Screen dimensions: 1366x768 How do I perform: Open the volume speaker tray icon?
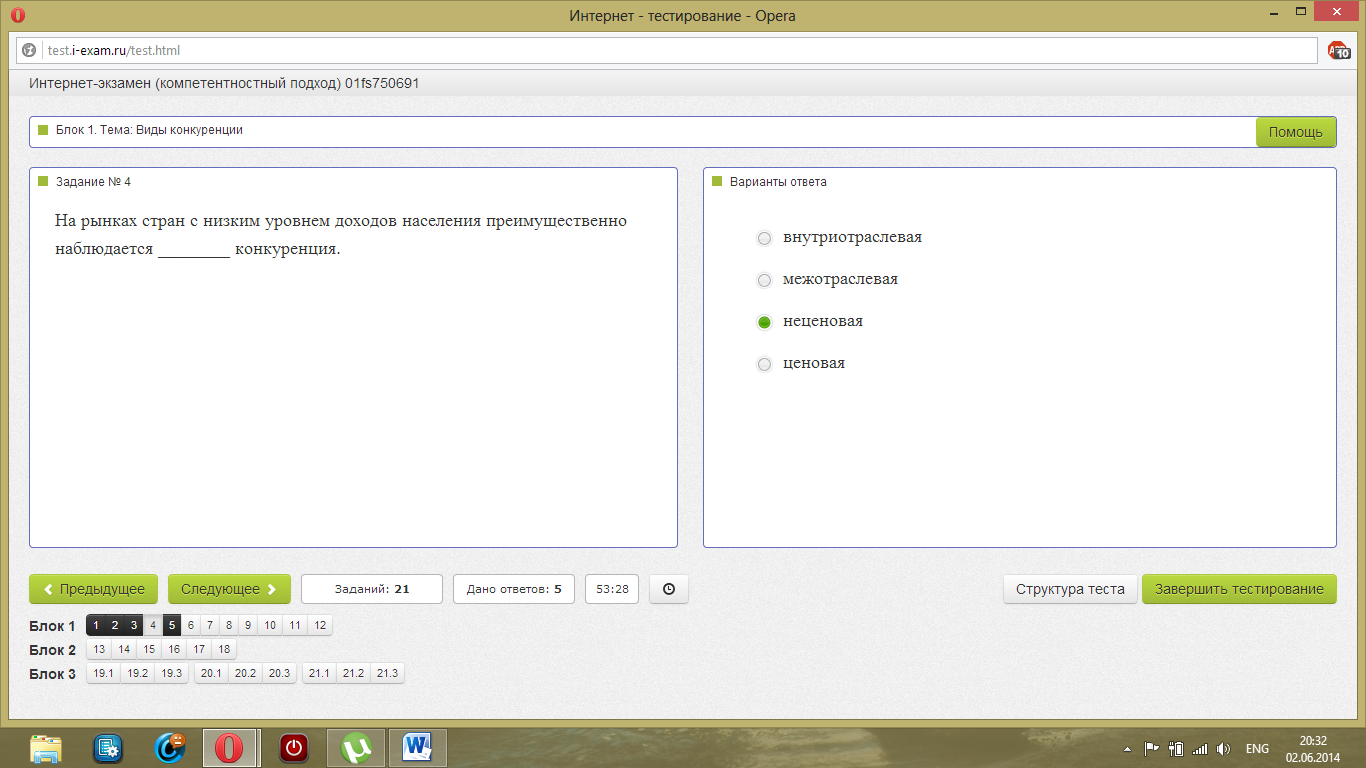1224,748
